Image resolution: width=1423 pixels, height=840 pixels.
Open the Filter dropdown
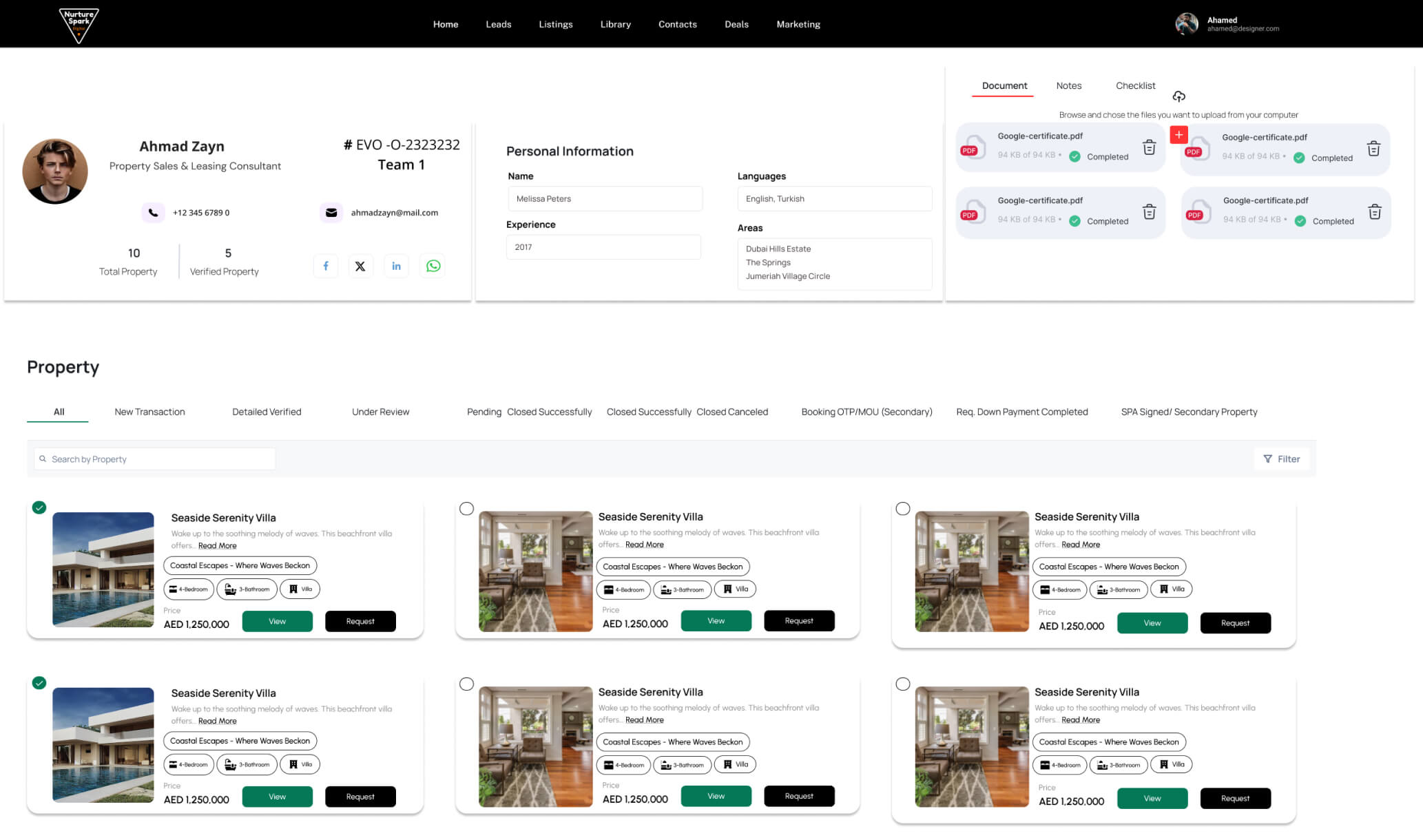pyautogui.click(x=1281, y=459)
